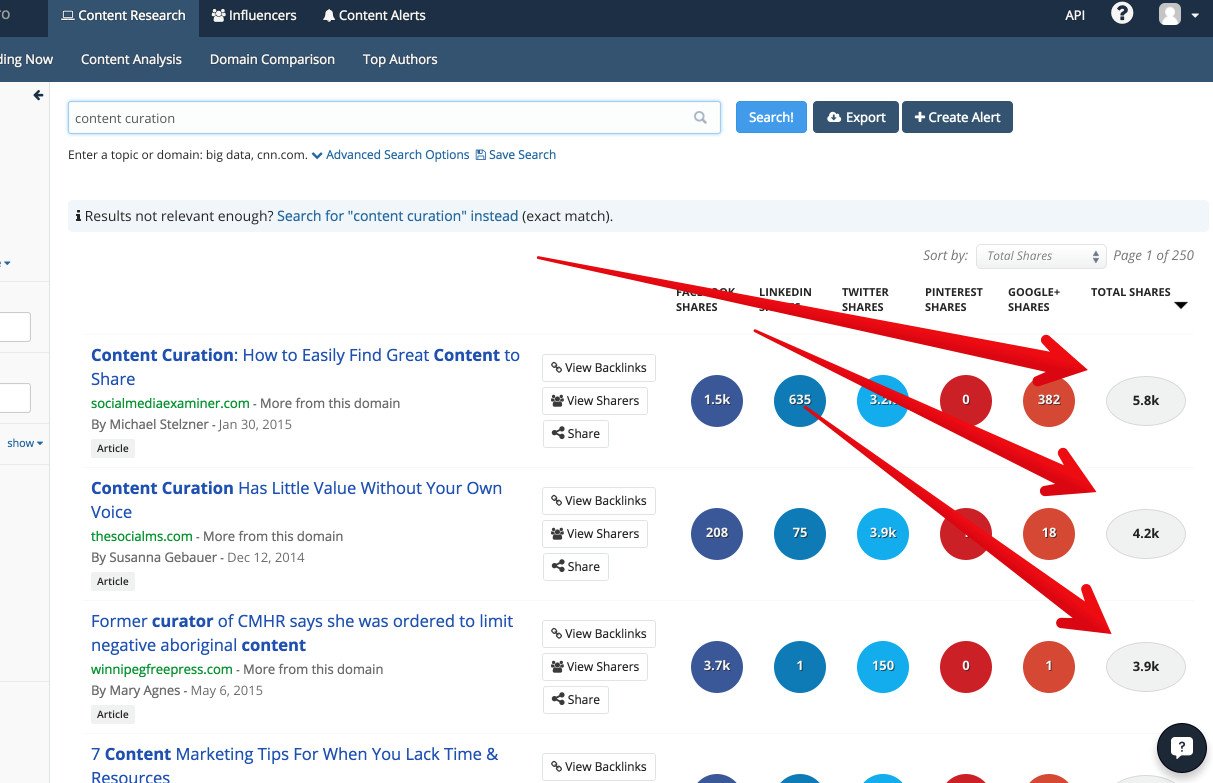This screenshot has width=1213, height=783.
Task: Open article "Content Curation: How to Easily Find Great Content"
Action: pyautogui.click(x=305, y=367)
